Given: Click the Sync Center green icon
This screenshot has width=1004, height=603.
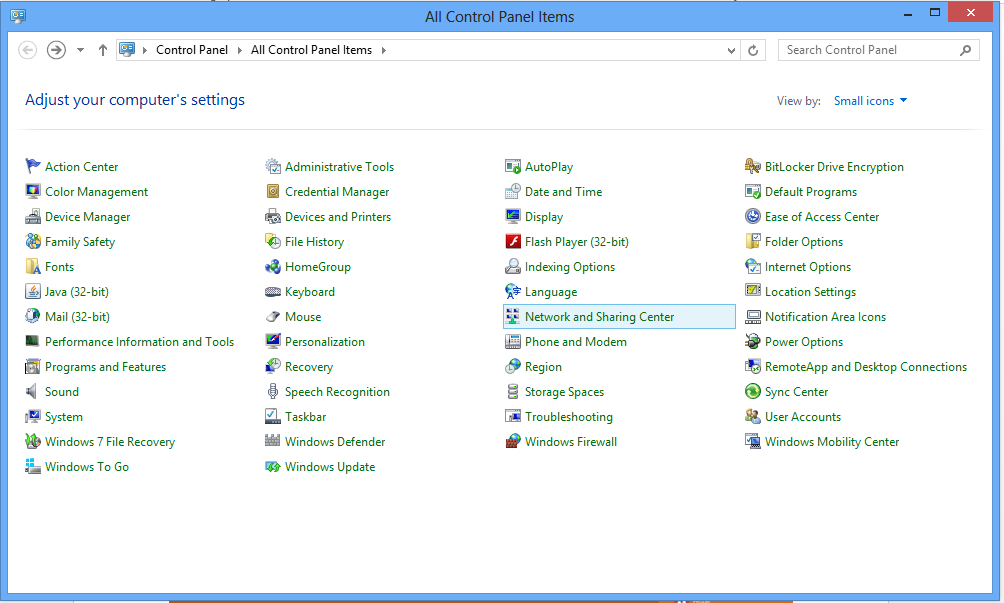Looking at the screenshot, I should pos(753,391).
